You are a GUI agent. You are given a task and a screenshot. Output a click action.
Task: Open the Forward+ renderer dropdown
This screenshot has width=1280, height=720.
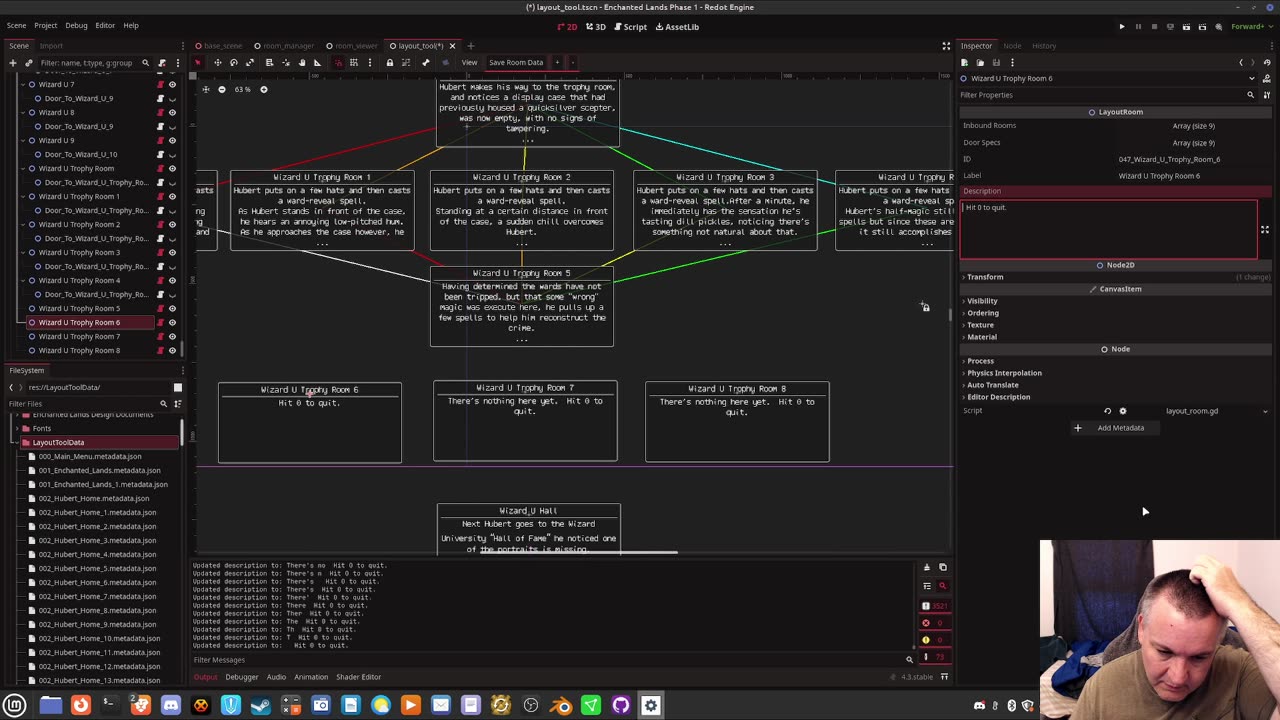pos(1253,26)
